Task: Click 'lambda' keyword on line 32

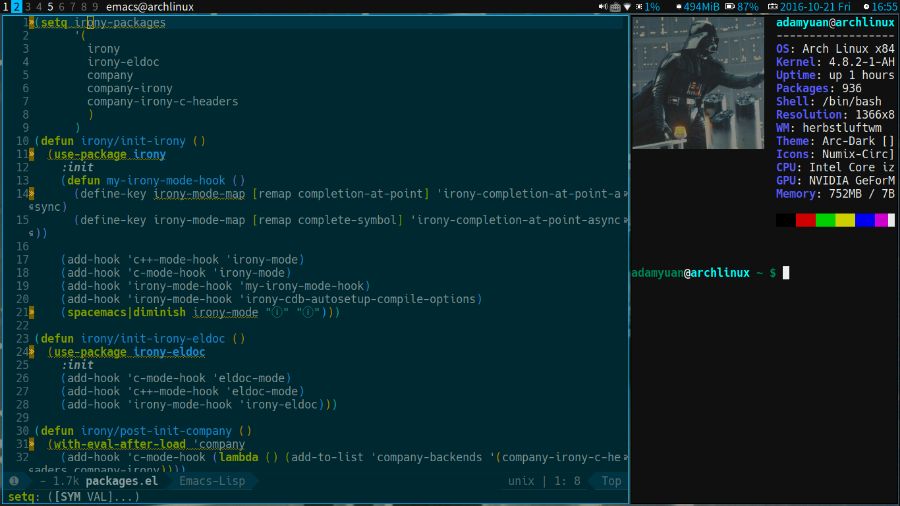Action: point(238,458)
